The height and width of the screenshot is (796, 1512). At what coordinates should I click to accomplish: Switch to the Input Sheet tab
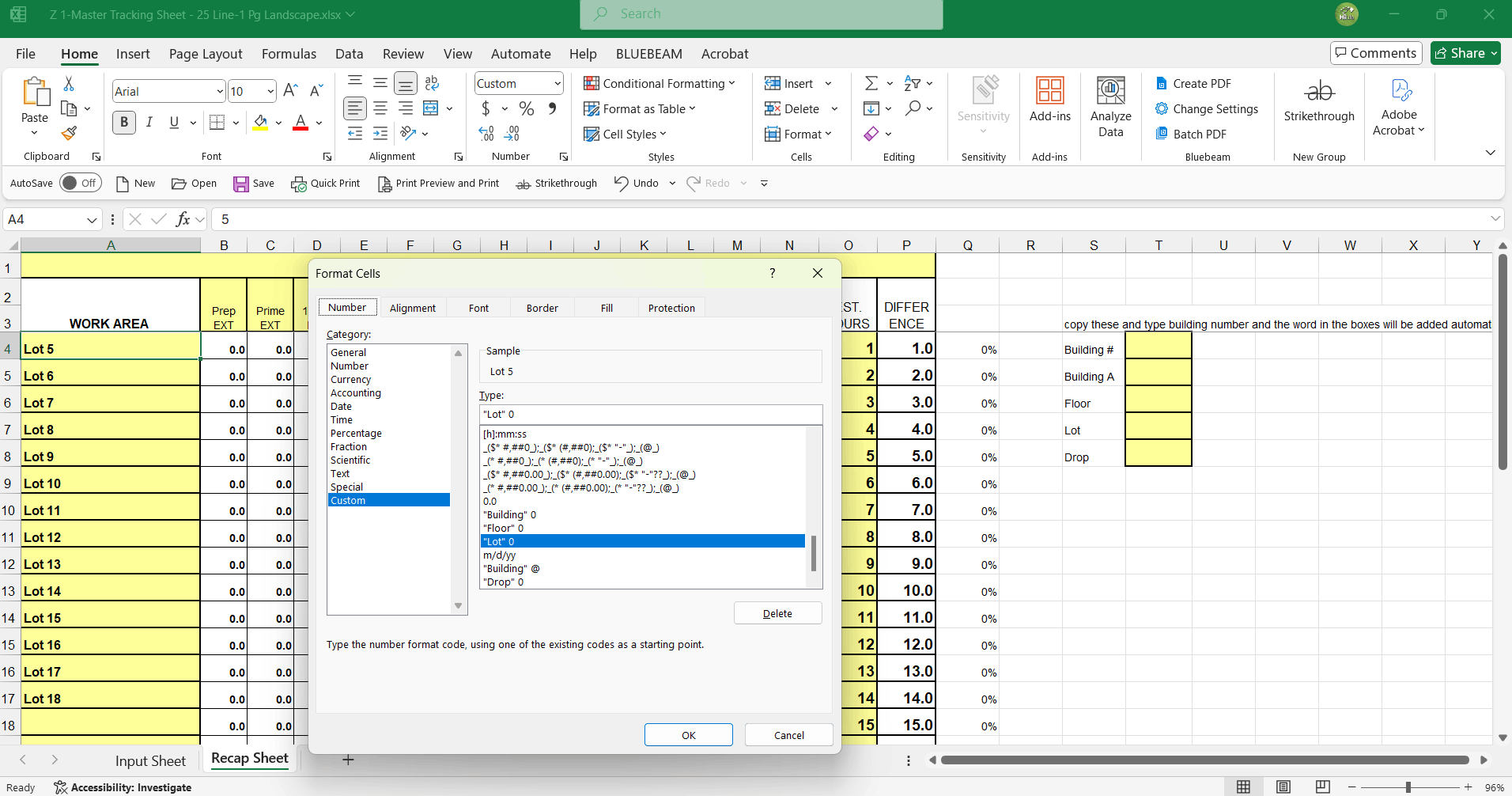150,760
